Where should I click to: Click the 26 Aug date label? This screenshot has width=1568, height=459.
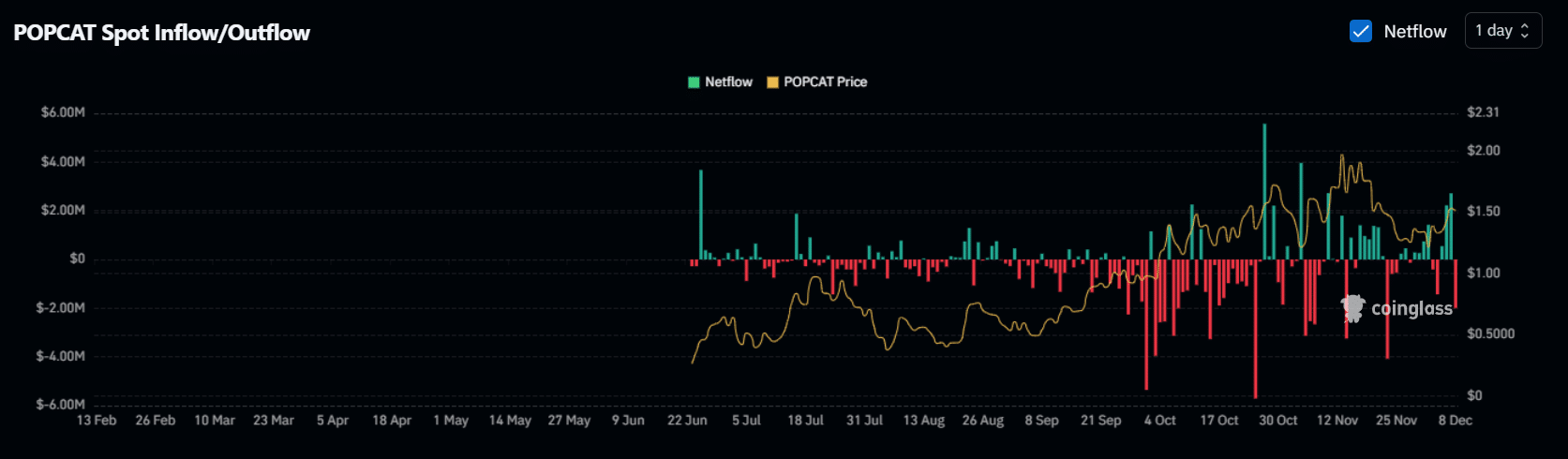tap(983, 420)
